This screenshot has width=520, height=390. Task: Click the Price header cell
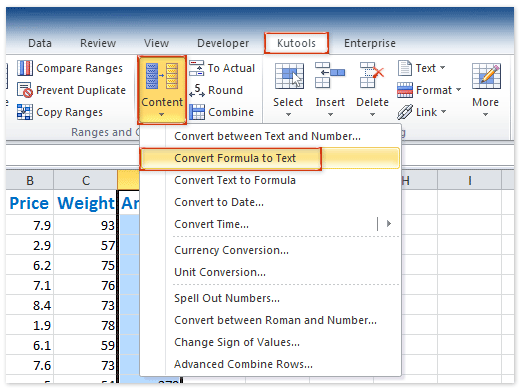click(29, 203)
